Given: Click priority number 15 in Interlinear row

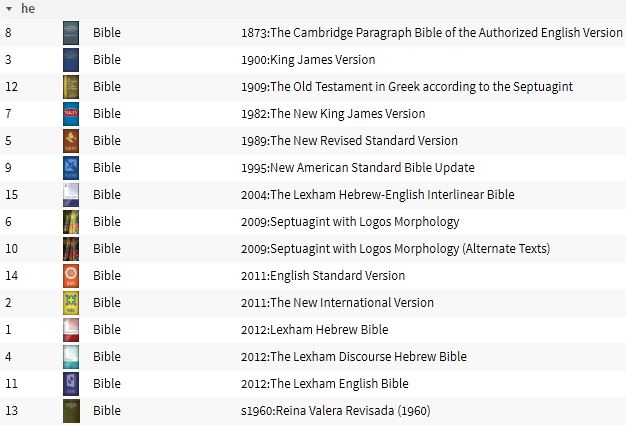Looking at the screenshot, I should (12, 195).
